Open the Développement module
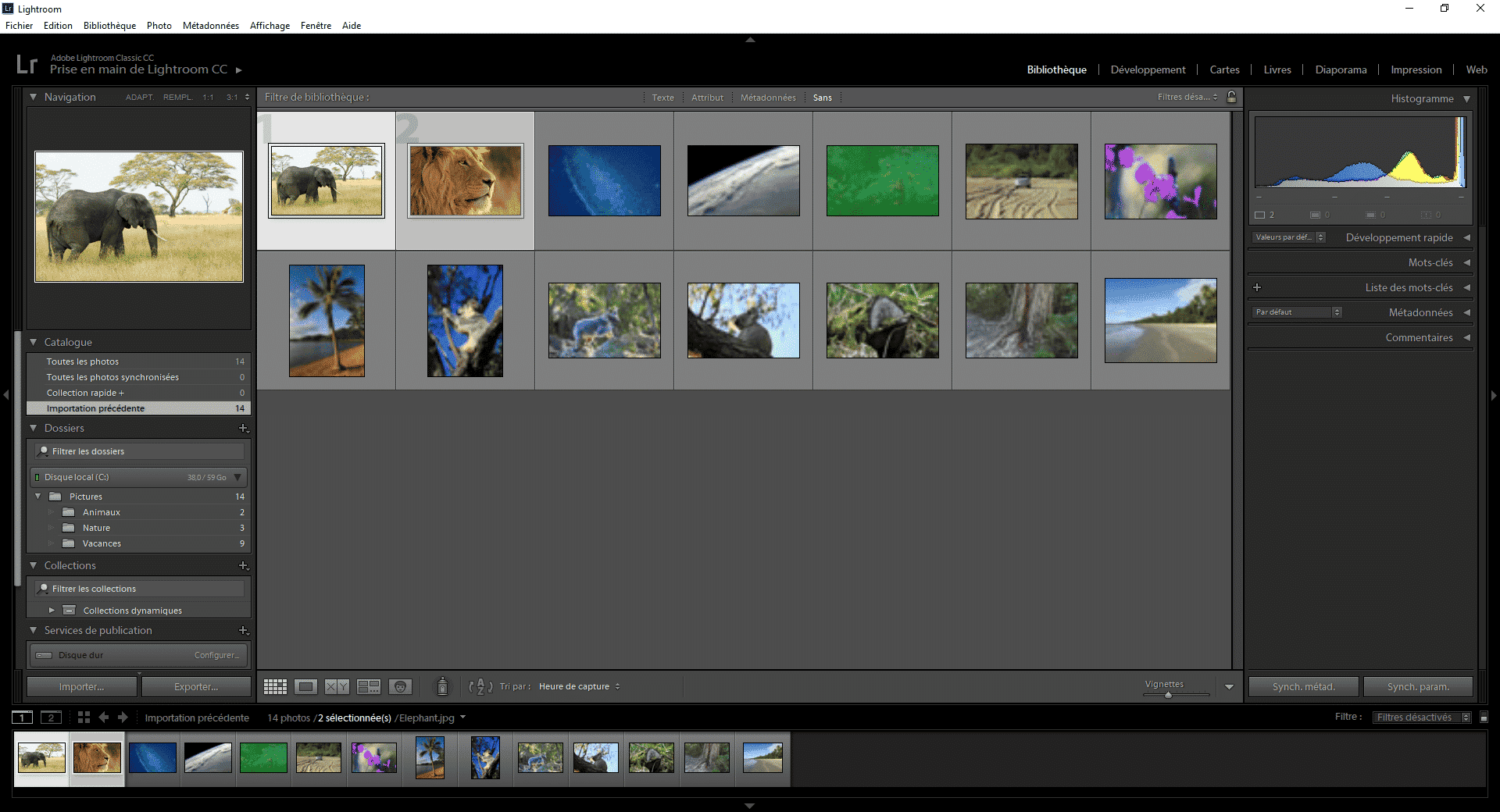Image resolution: width=1500 pixels, height=812 pixels. tap(1148, 70)
